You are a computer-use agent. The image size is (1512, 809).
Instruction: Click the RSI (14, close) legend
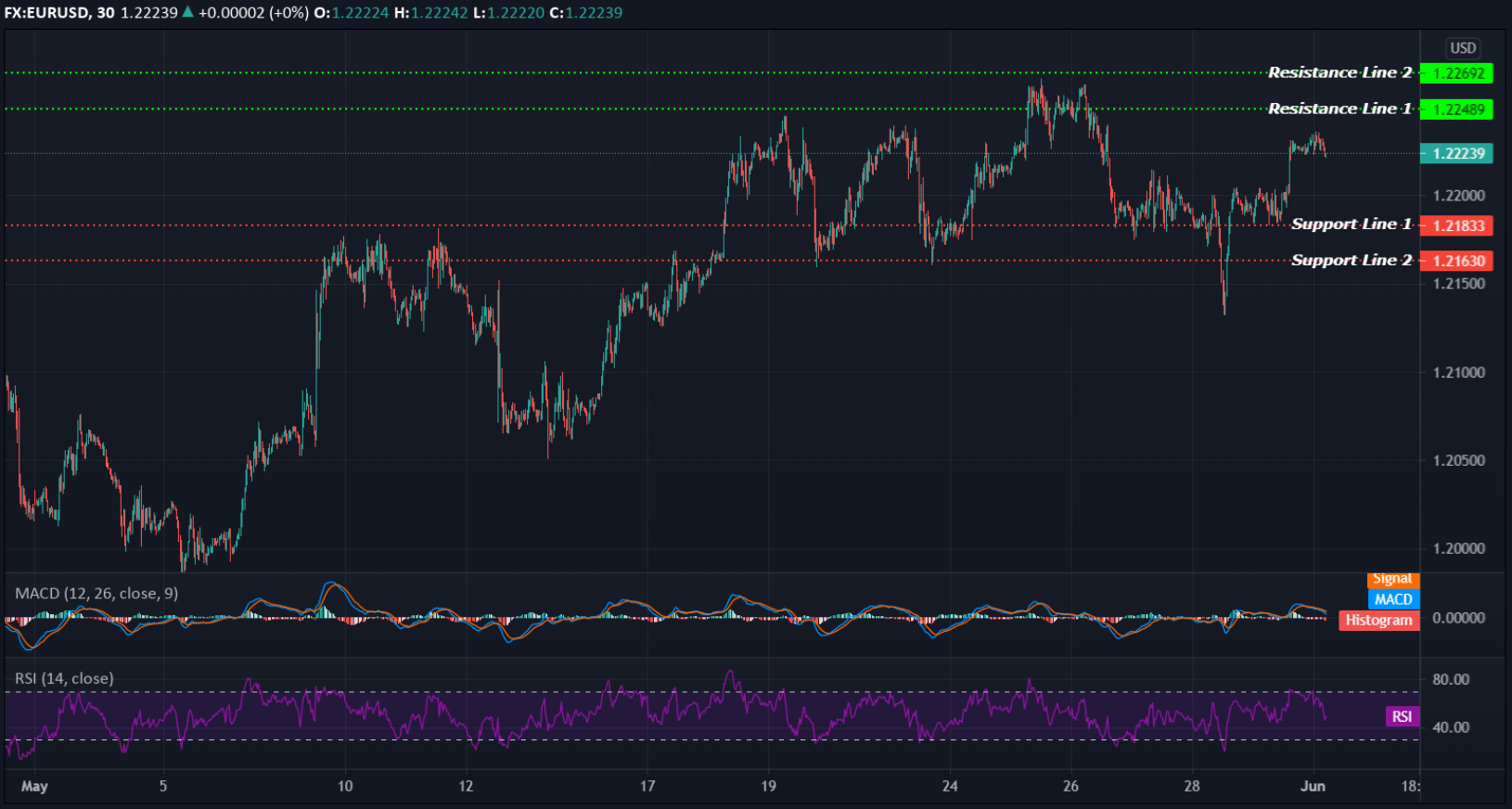pyautogui.click(x=64, y=678)
